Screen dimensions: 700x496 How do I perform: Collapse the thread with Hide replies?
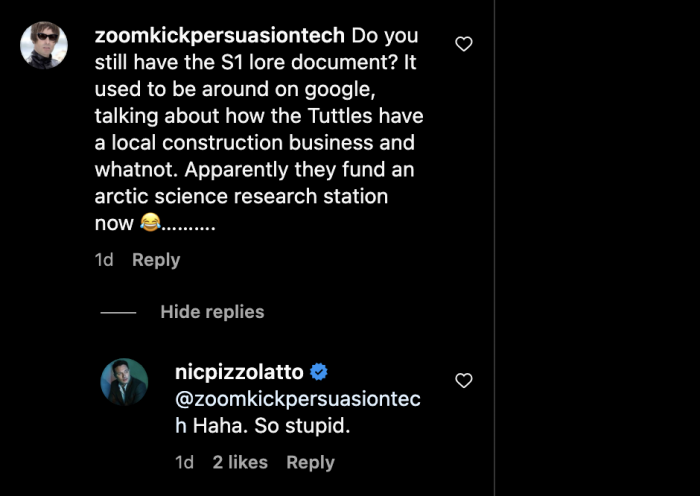[x=212, y=312]
